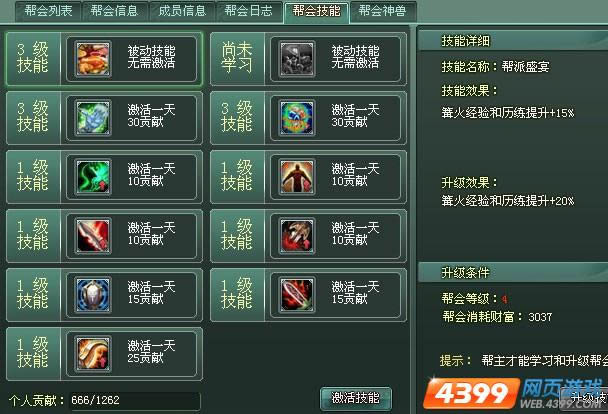Select the guild feast food skill icon
The image size is (608, 414).
point(93,59)
